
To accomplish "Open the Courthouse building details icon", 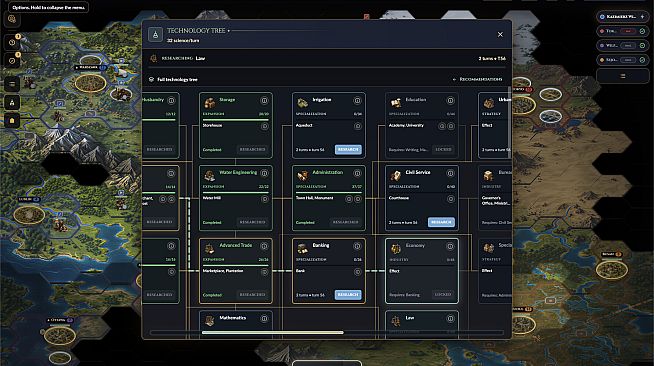I will tap(450, 199).
